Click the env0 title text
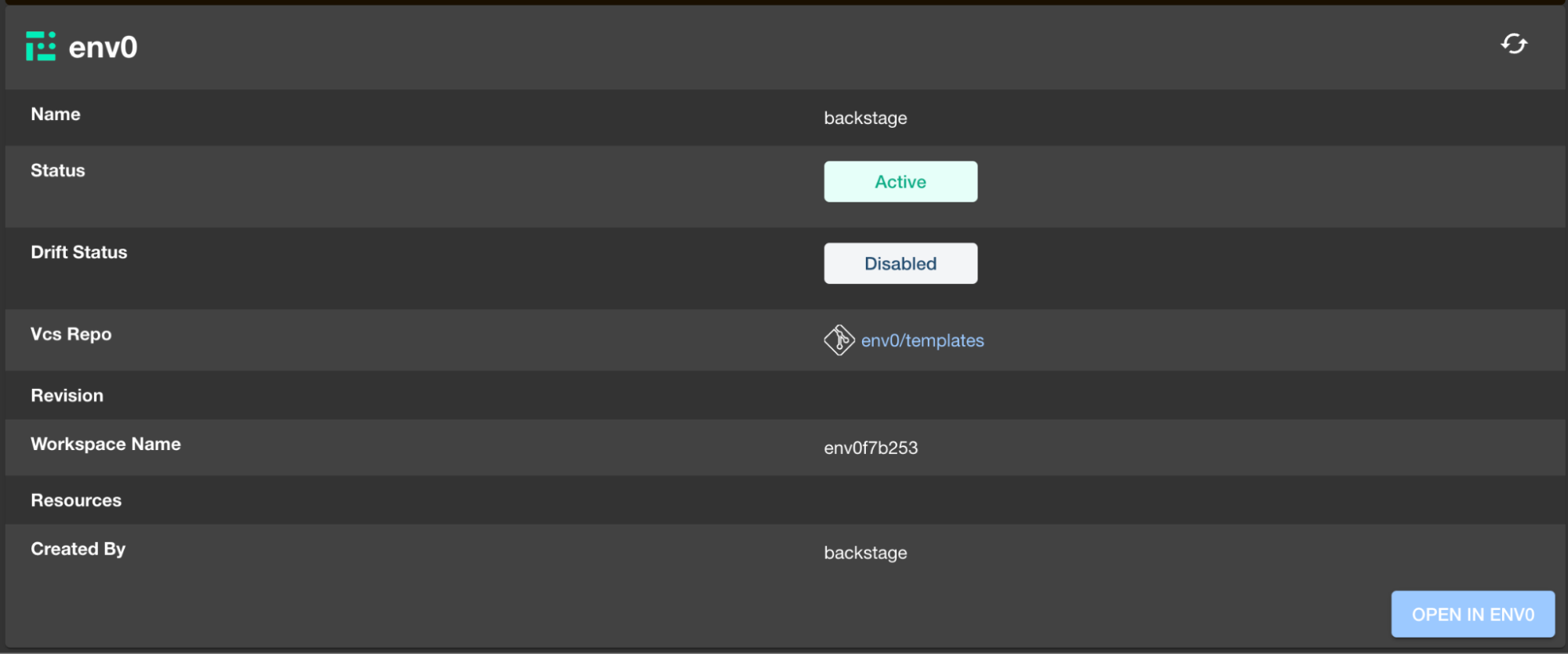Screen dimensions: 1568x654 (103, 48)
